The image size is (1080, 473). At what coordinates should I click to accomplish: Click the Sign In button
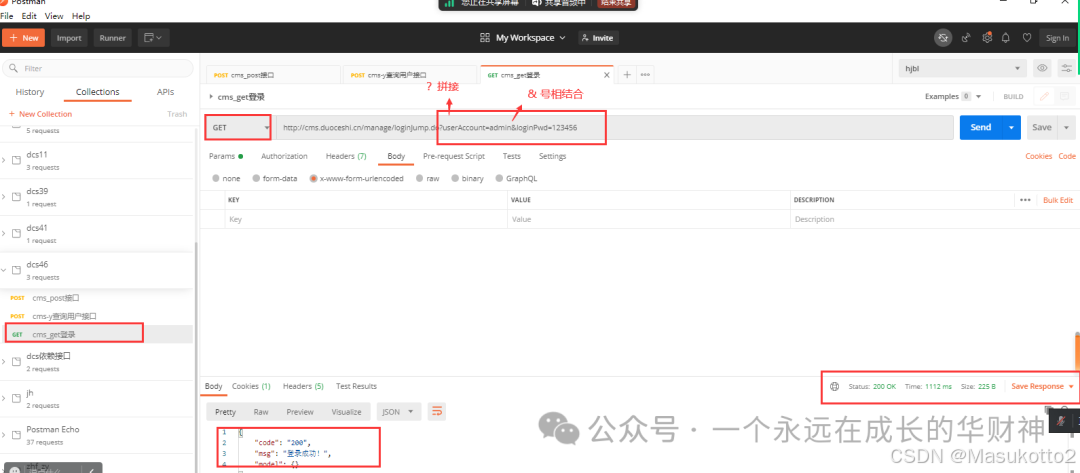[1057, 38]
